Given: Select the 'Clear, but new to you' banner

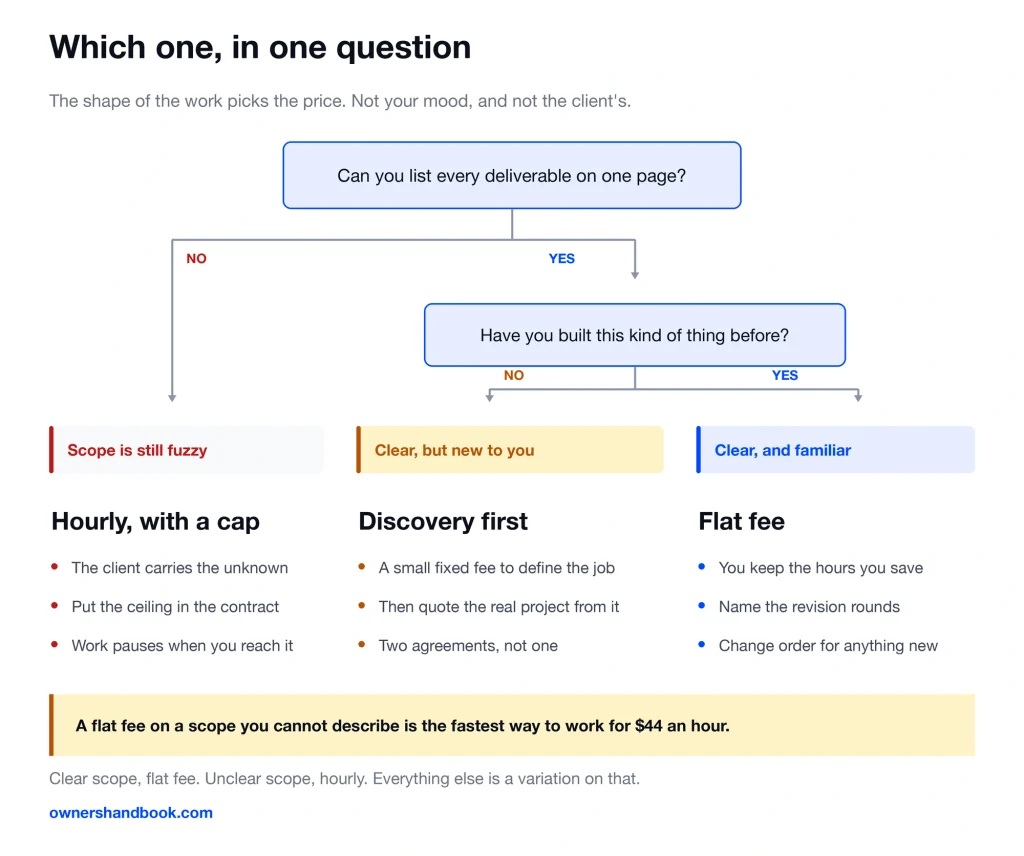Looking at the screenshot, I should pos(509,450).
